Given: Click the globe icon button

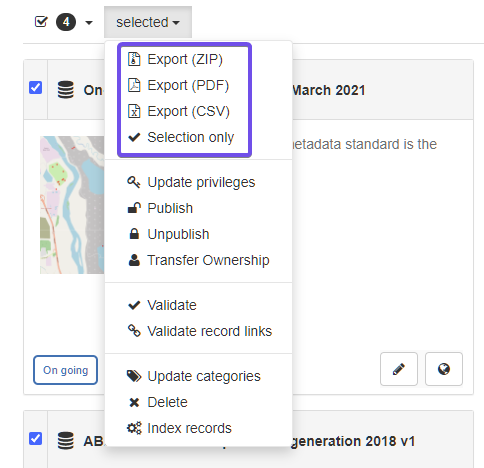Looking at the screenshot, I should pyautogui.click(x=444, y=369).
